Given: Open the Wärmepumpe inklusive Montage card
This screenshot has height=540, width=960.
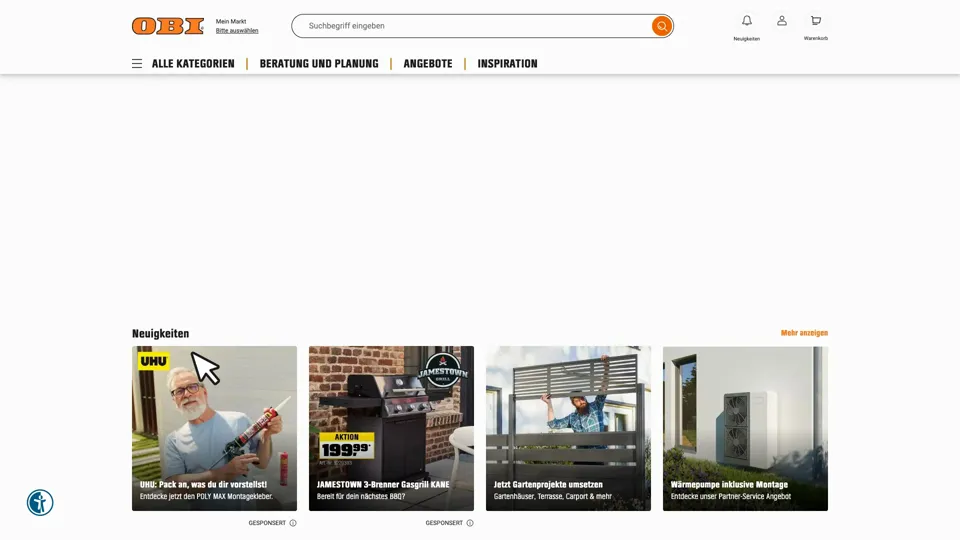Looking at the screenshot, I should click(x=745, y=429).
